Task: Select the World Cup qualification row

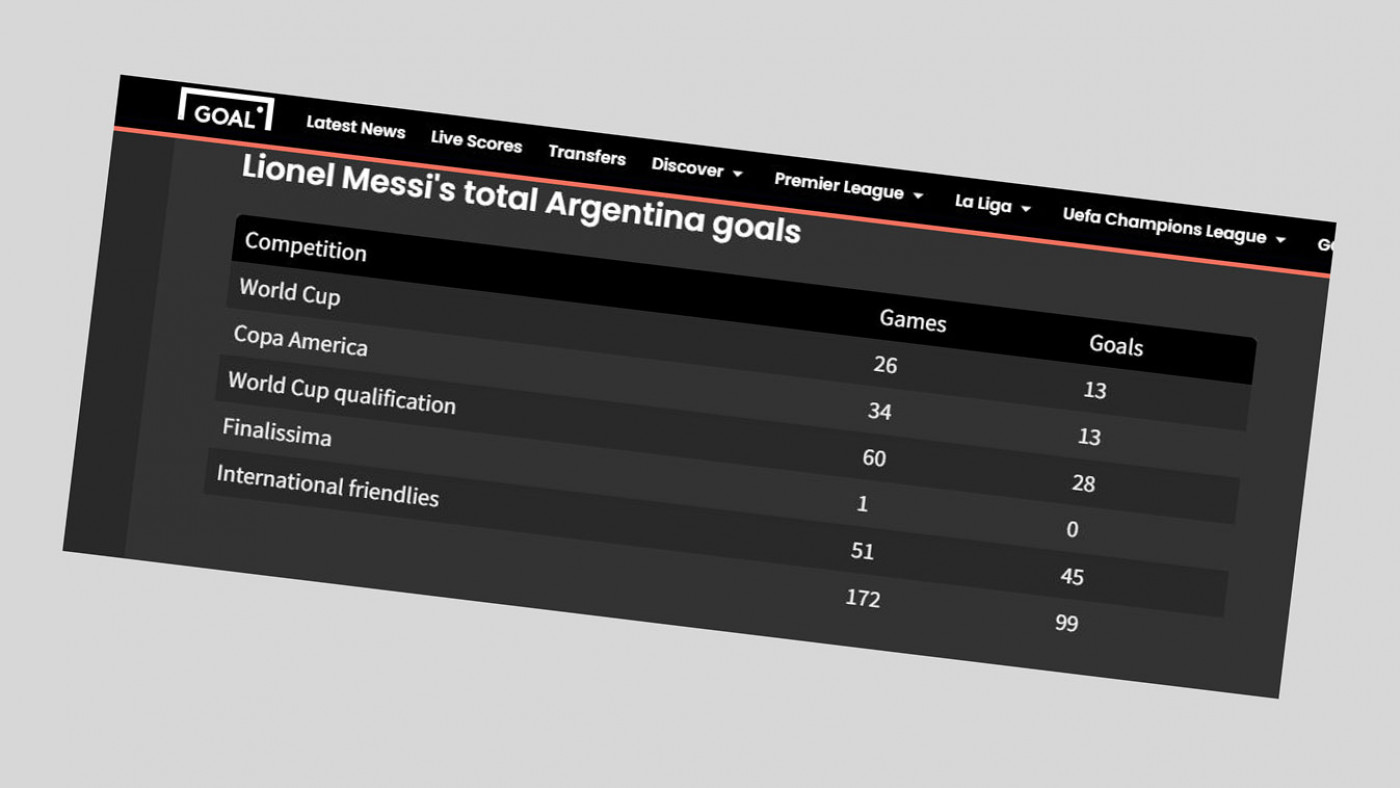Action: [x=341, y=392]
